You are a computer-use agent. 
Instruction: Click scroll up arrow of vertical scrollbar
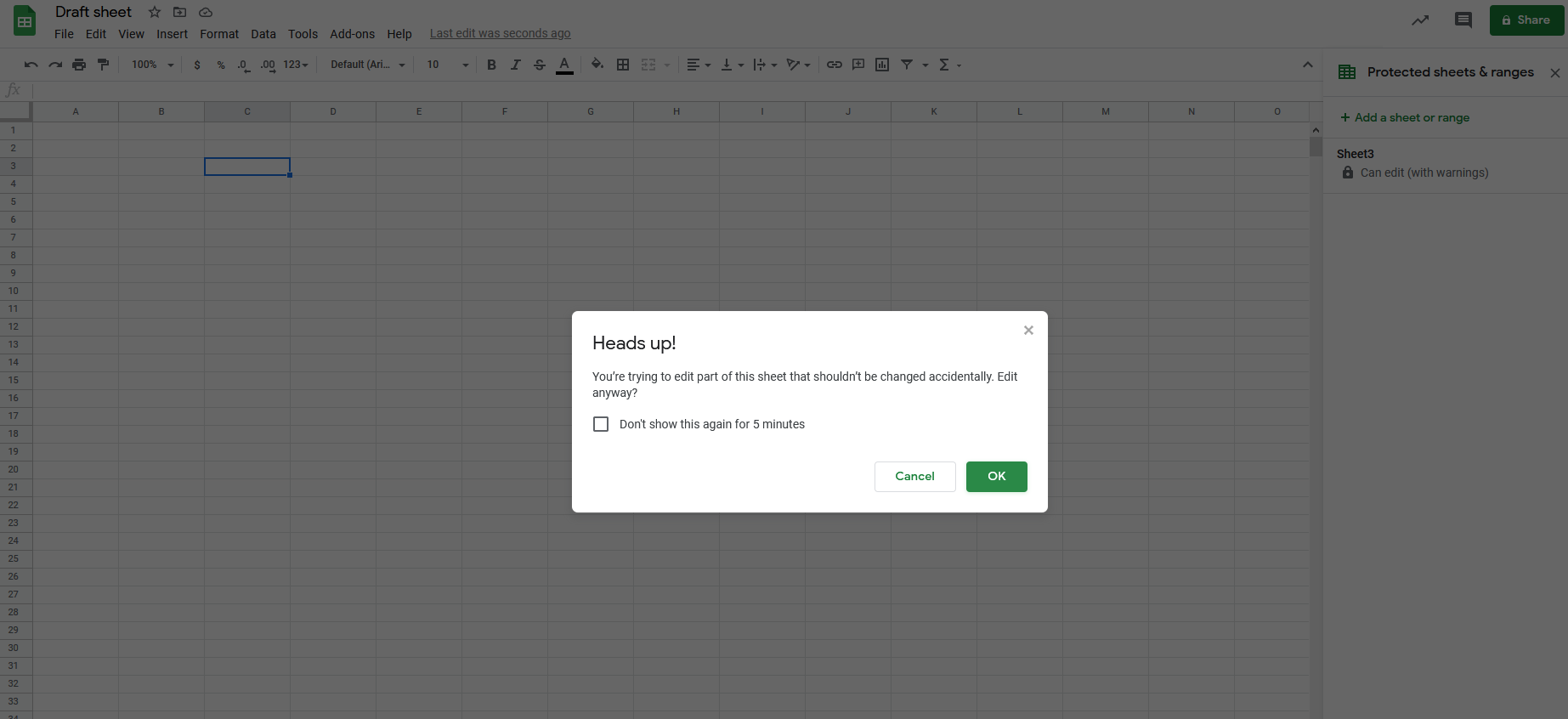1316,130
